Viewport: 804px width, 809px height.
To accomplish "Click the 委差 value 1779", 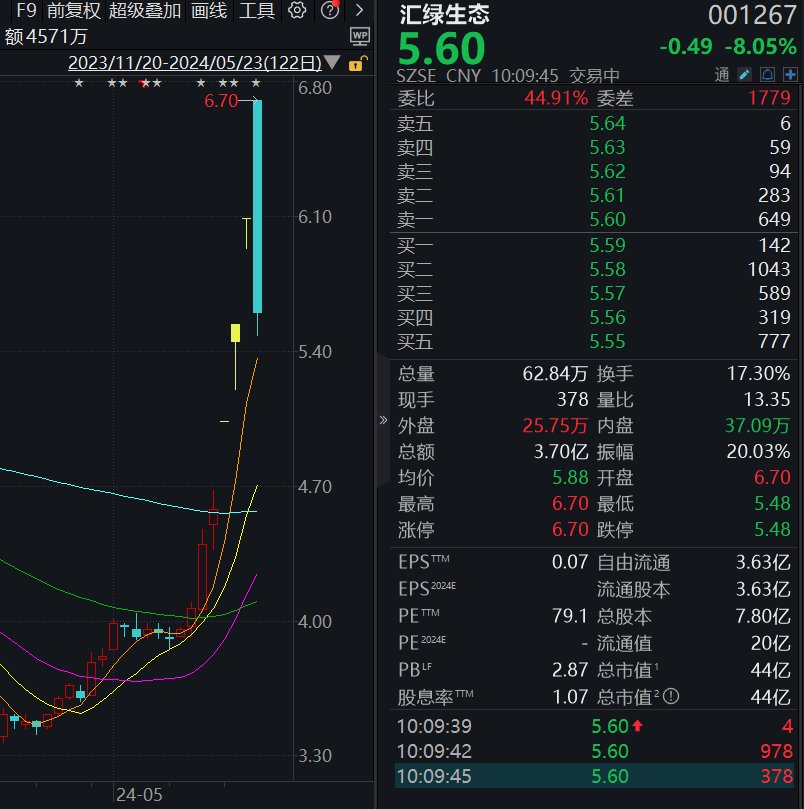I will pos(769,98).
